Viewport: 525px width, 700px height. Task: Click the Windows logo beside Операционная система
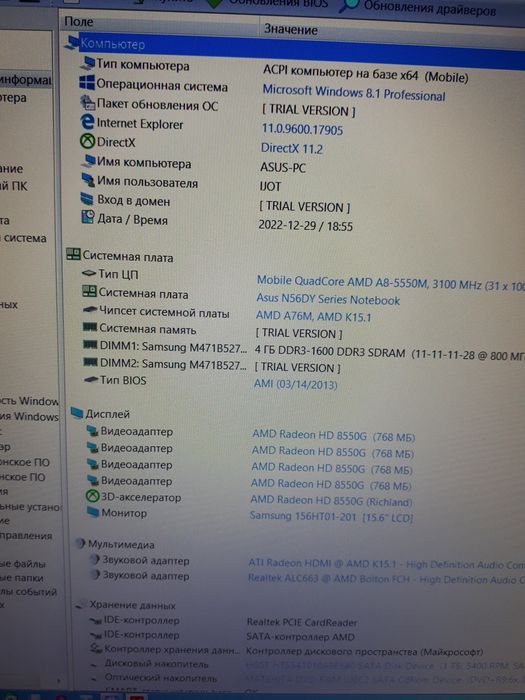(87, 83)
